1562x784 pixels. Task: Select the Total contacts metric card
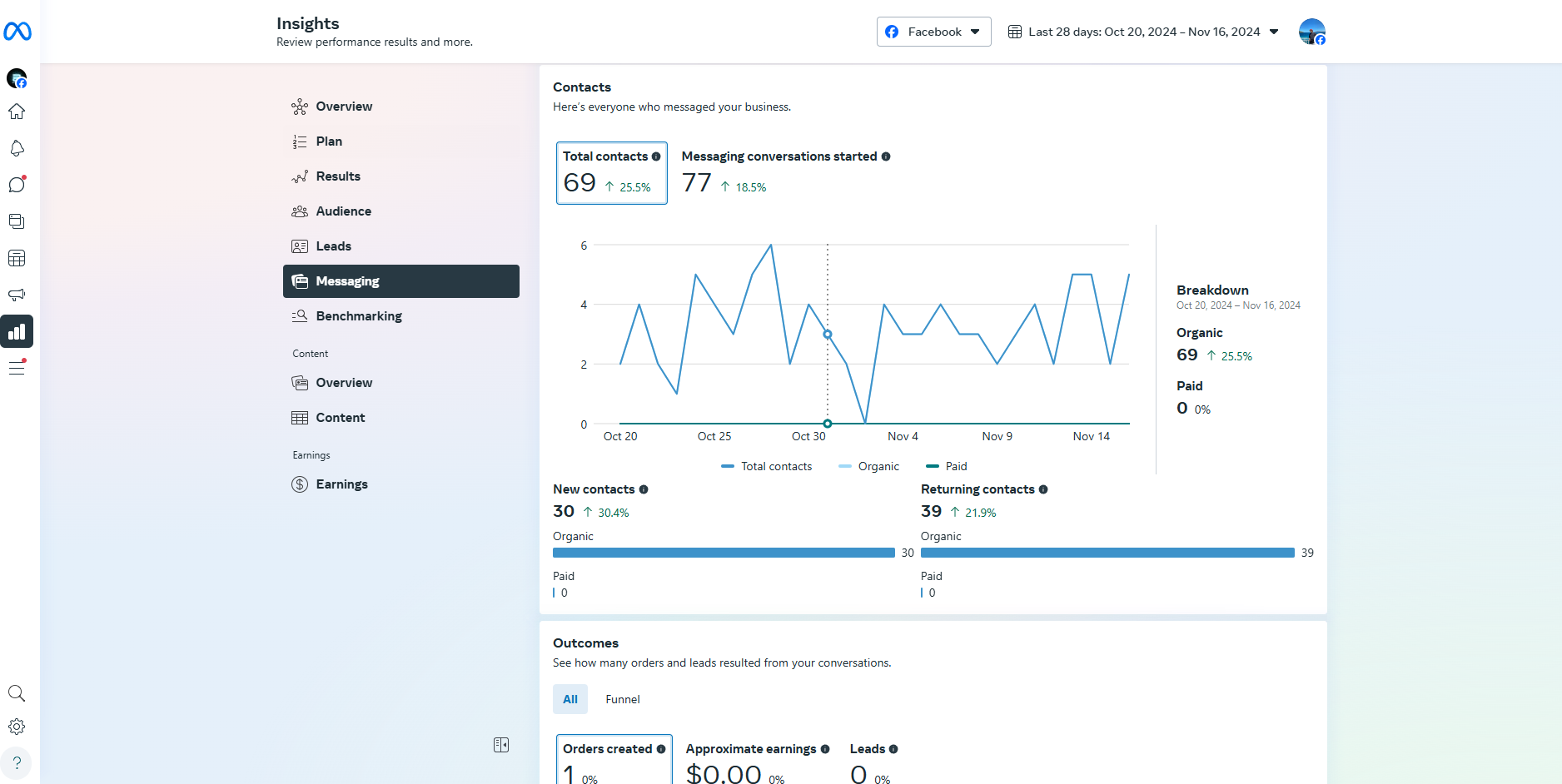(612, 173)
